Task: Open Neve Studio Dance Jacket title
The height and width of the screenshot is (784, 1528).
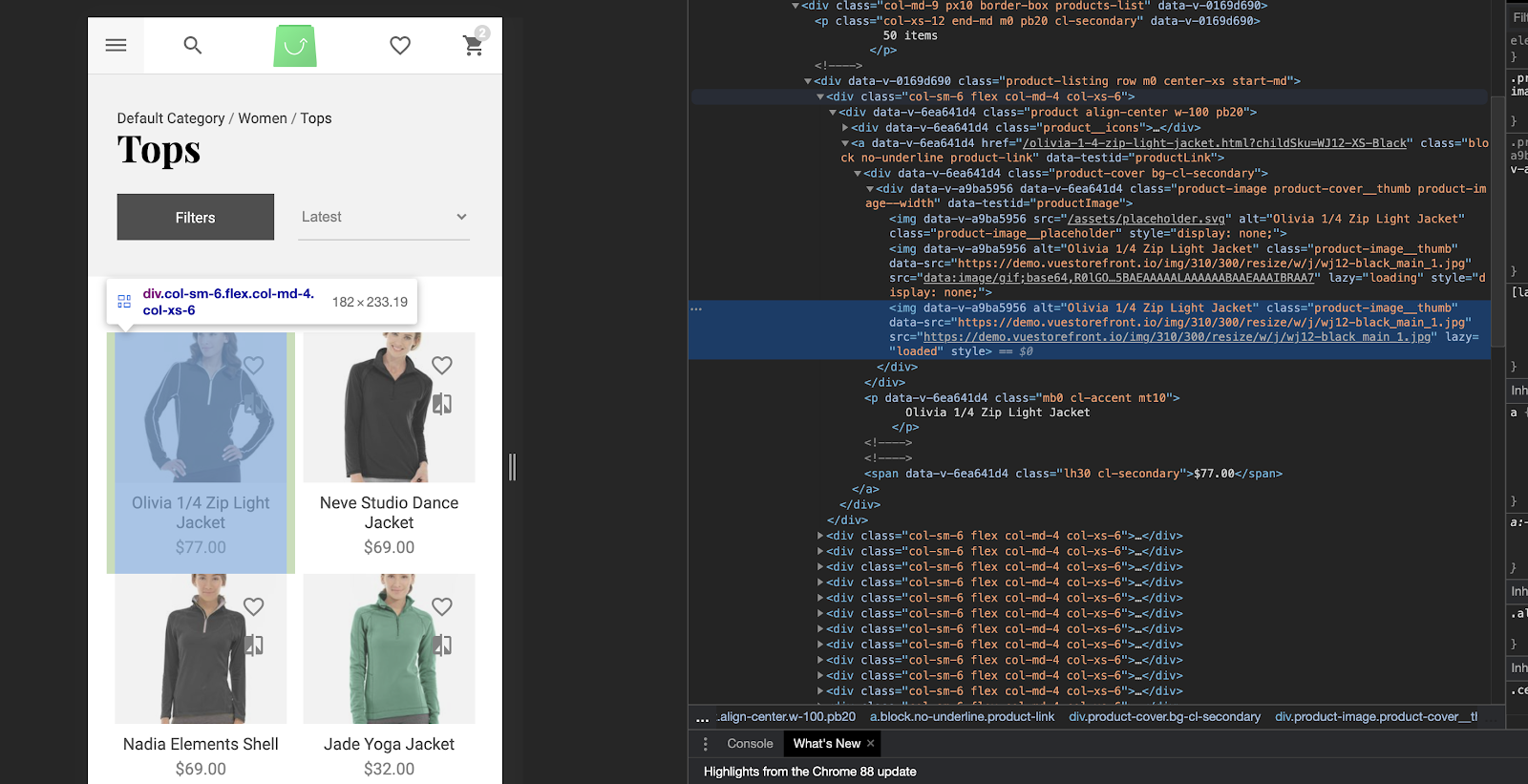Action: [x=390, y=513]
